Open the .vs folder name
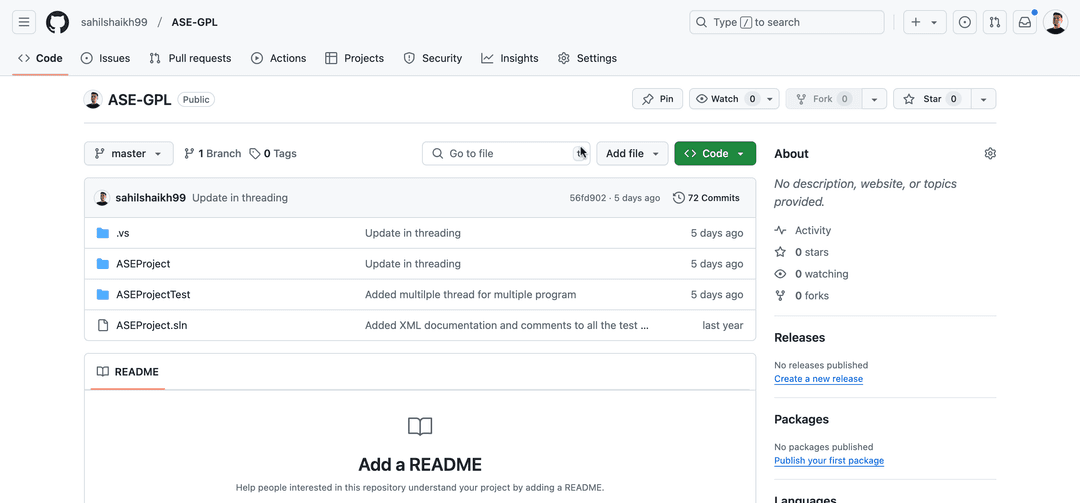The height and width of the screenshot is (503, 1080). [x=123, y=233]
